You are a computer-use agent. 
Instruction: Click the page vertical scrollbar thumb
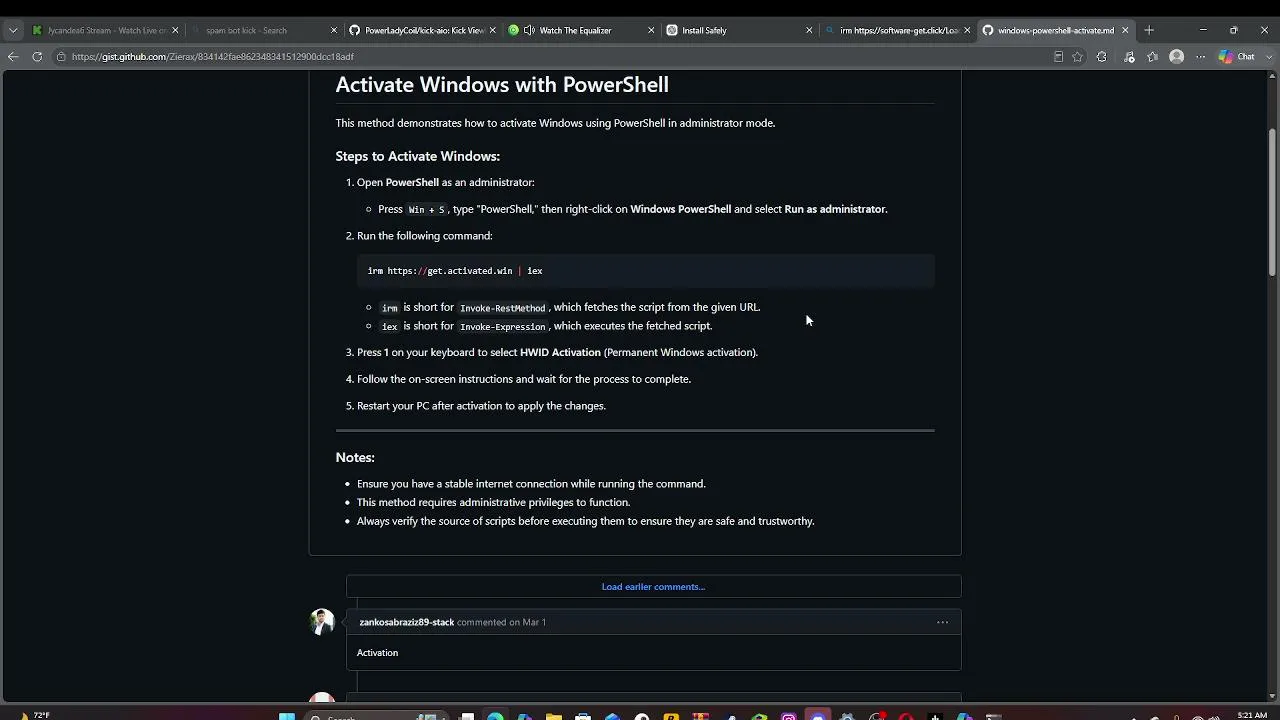[x=1273, y=203]
